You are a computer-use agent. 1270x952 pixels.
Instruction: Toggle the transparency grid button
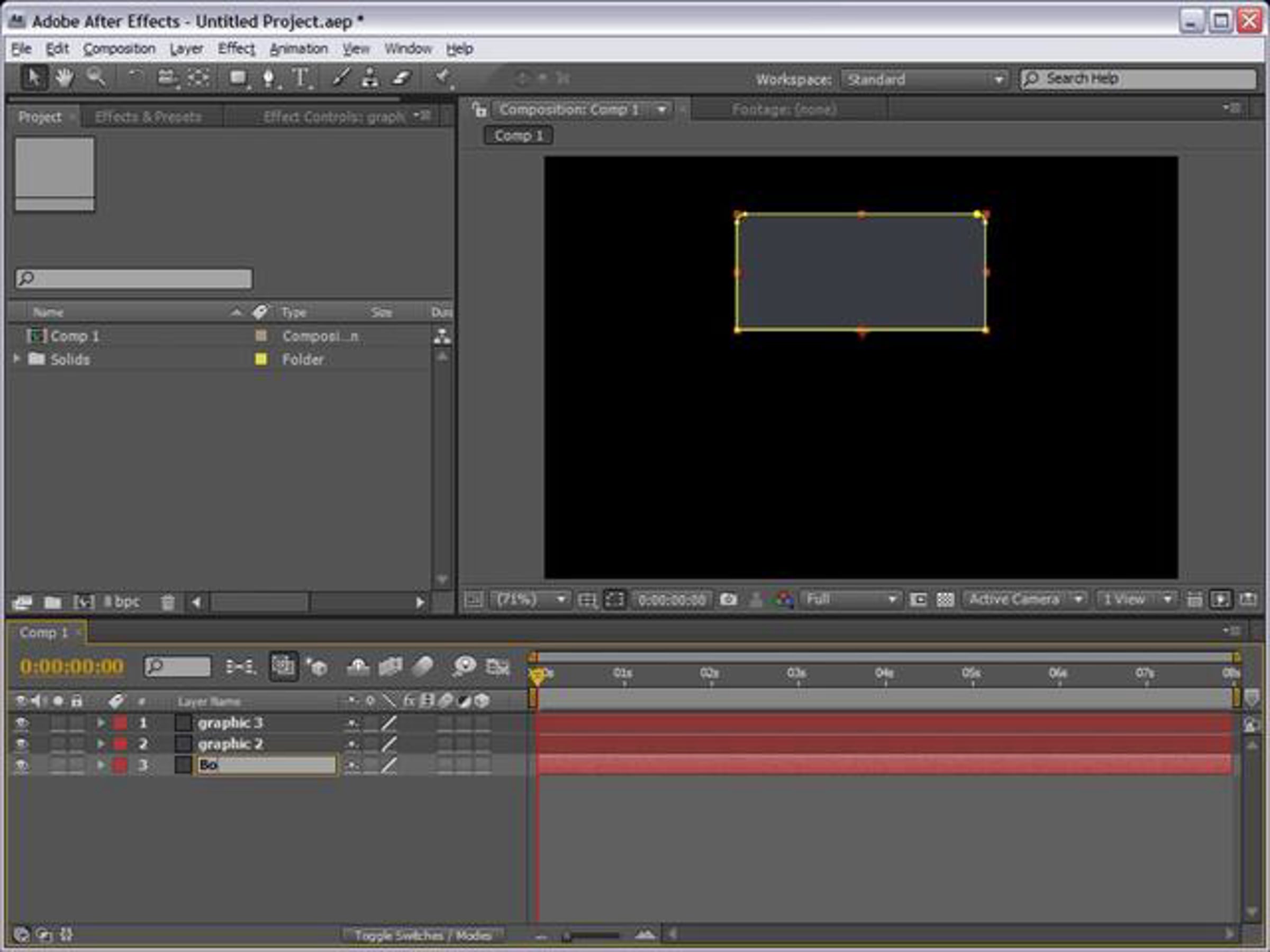945,600
